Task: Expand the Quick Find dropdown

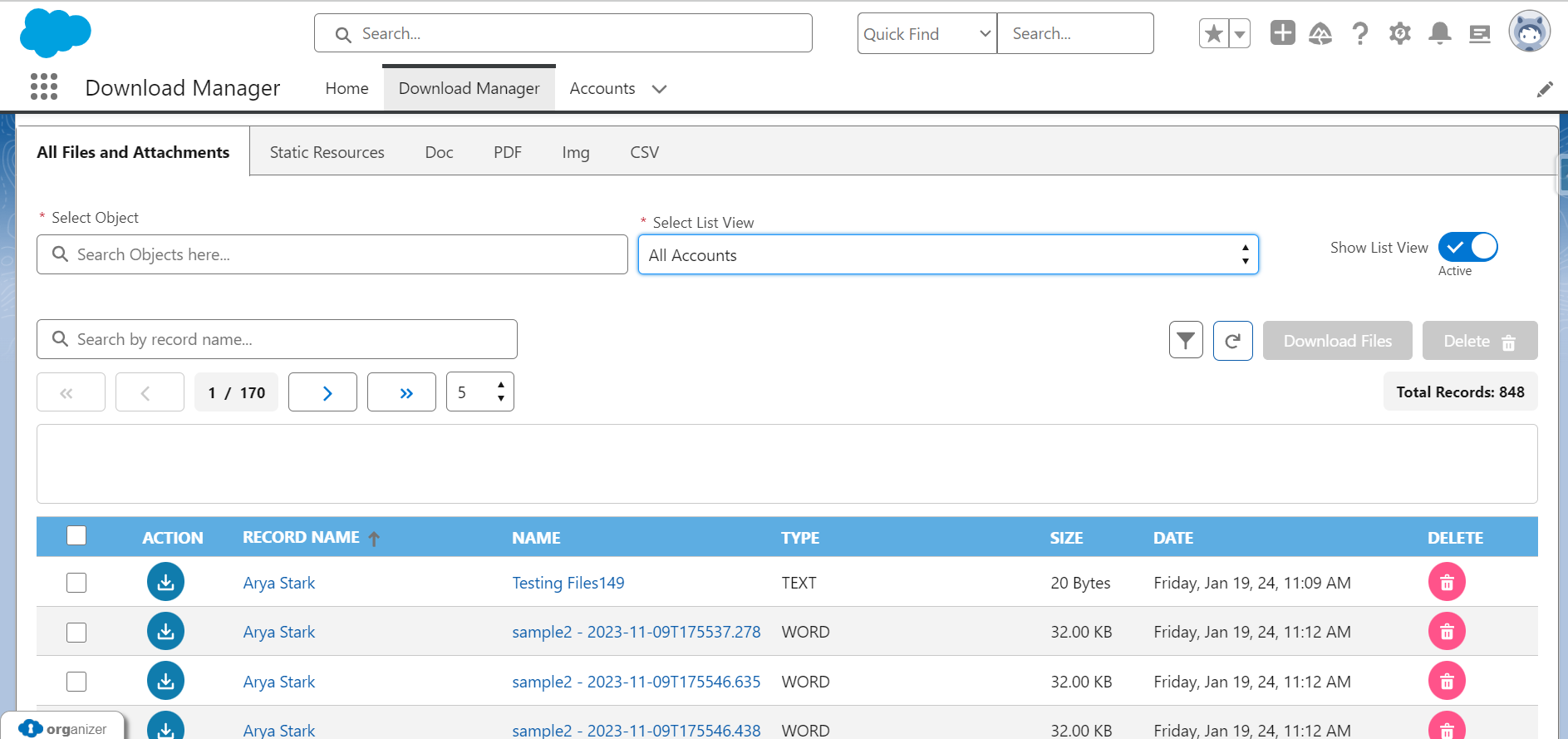Action: tap(927, 34)
